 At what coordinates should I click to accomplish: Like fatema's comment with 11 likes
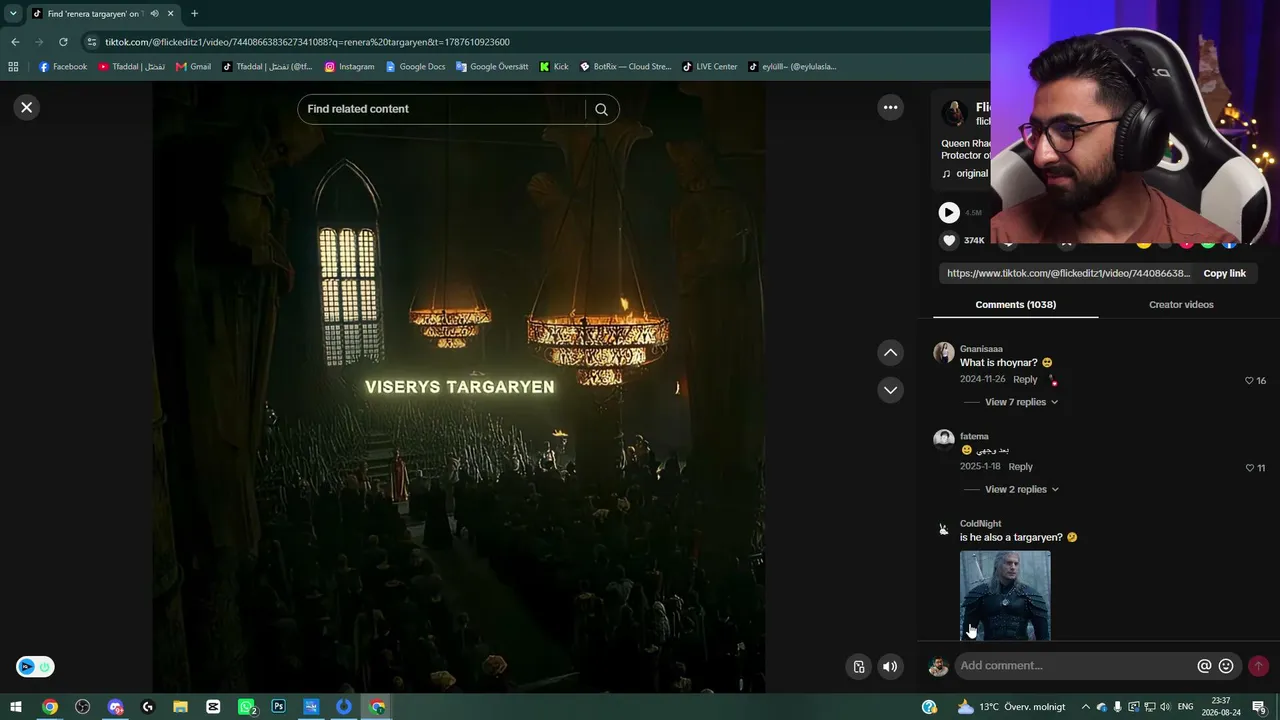[x=1249, y=468]
